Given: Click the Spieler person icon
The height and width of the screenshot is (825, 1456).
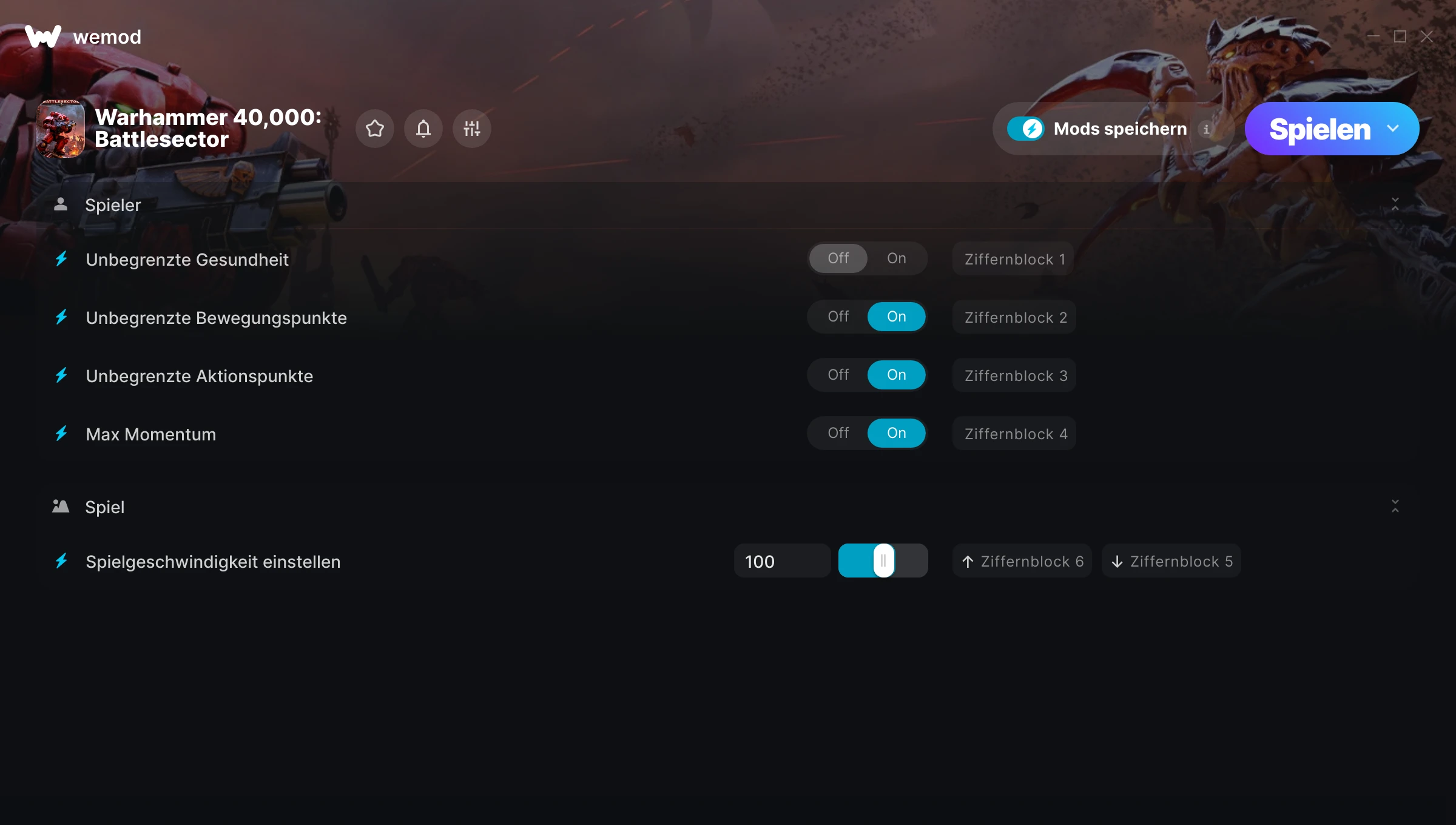Looking at the screenshot, I should click(60, 204).
